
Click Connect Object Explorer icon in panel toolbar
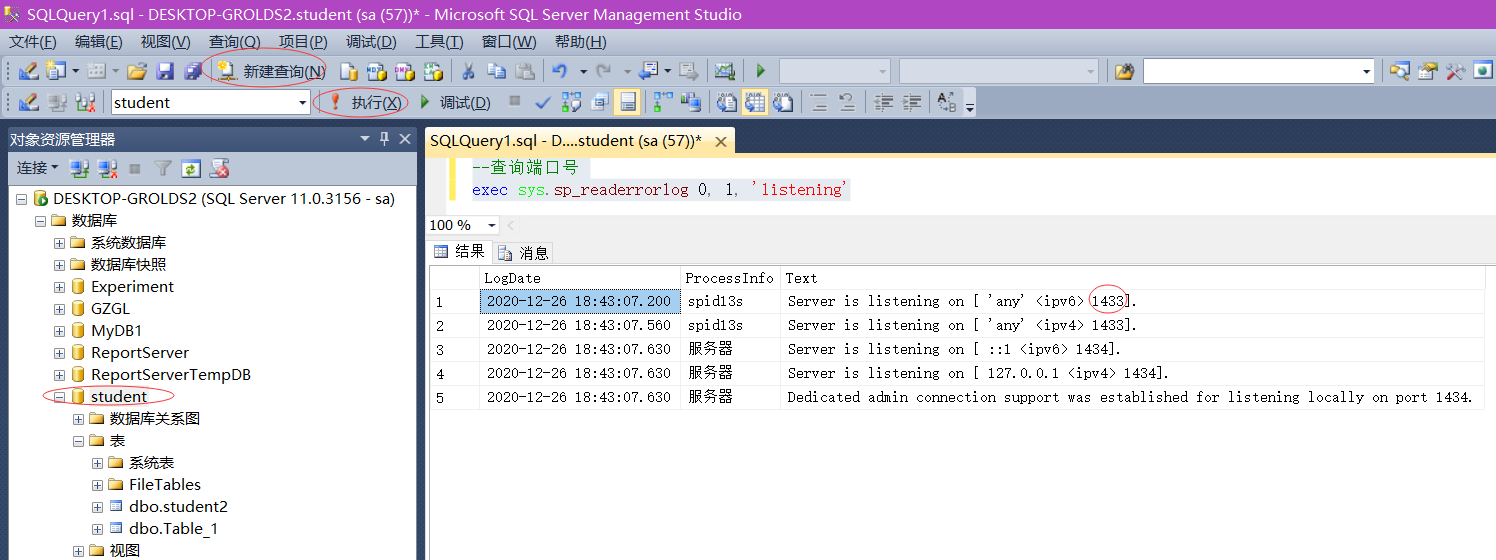[79, 168]
